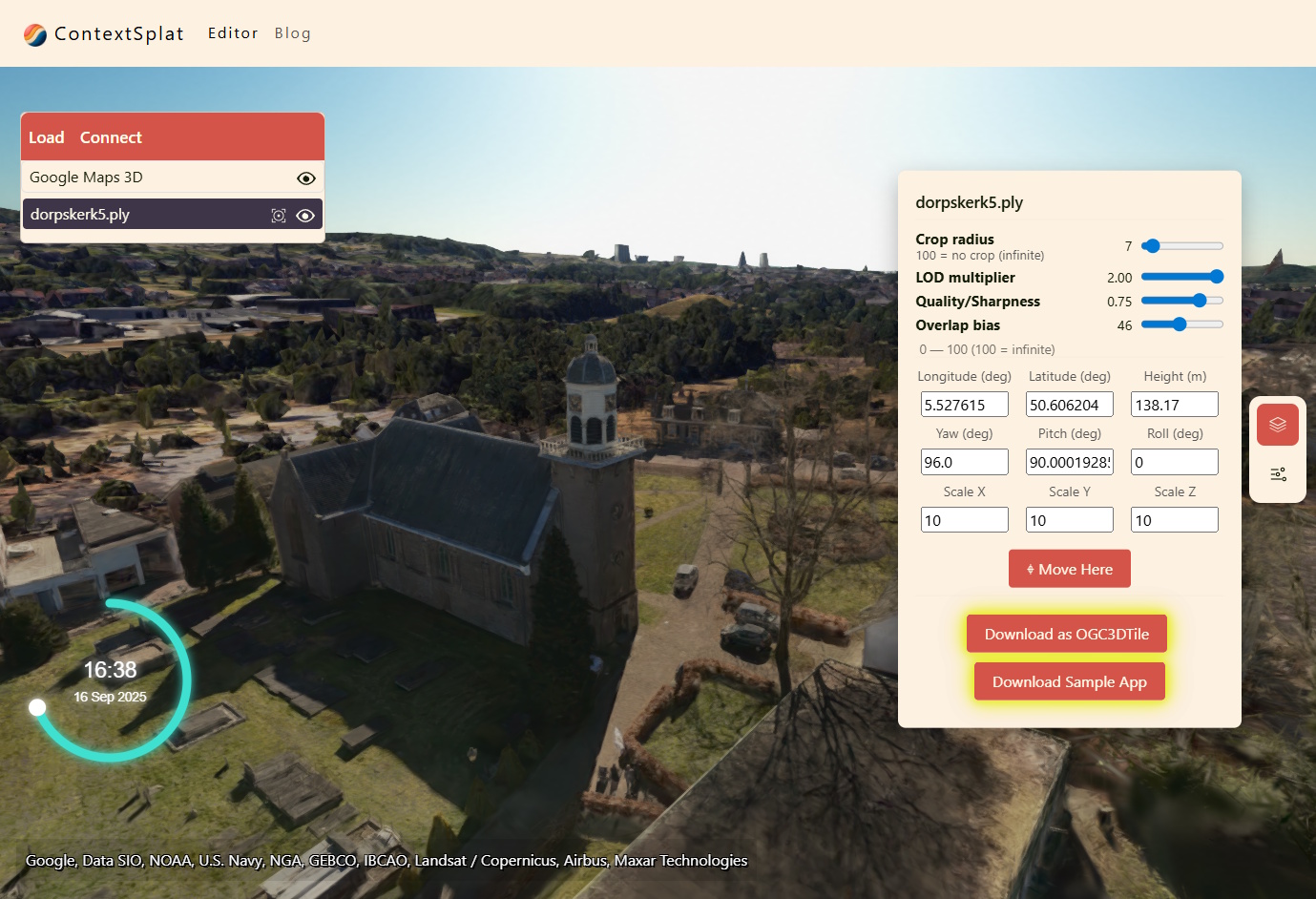
Task: Click the Yaw degrees input field
Action: click(964, 462)
